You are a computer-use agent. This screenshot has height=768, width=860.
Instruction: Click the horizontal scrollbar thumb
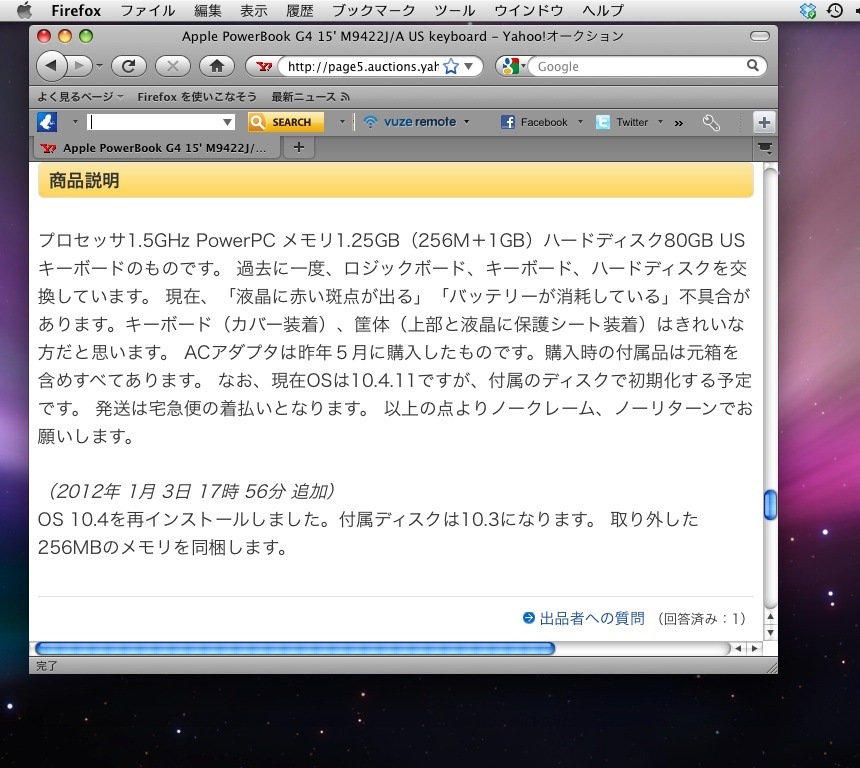295,648
